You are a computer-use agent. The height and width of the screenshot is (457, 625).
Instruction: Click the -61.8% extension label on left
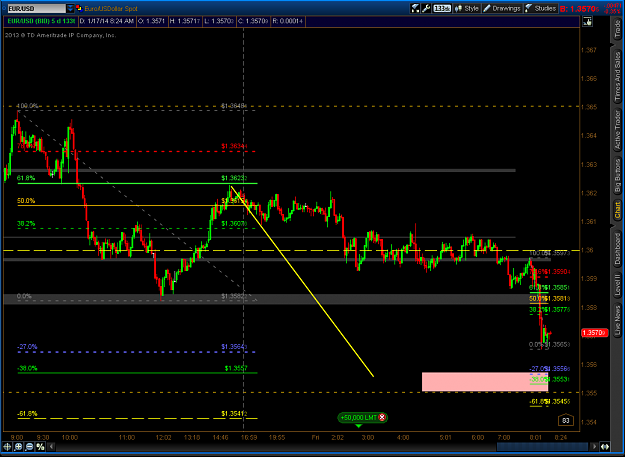tap(27, 414)
